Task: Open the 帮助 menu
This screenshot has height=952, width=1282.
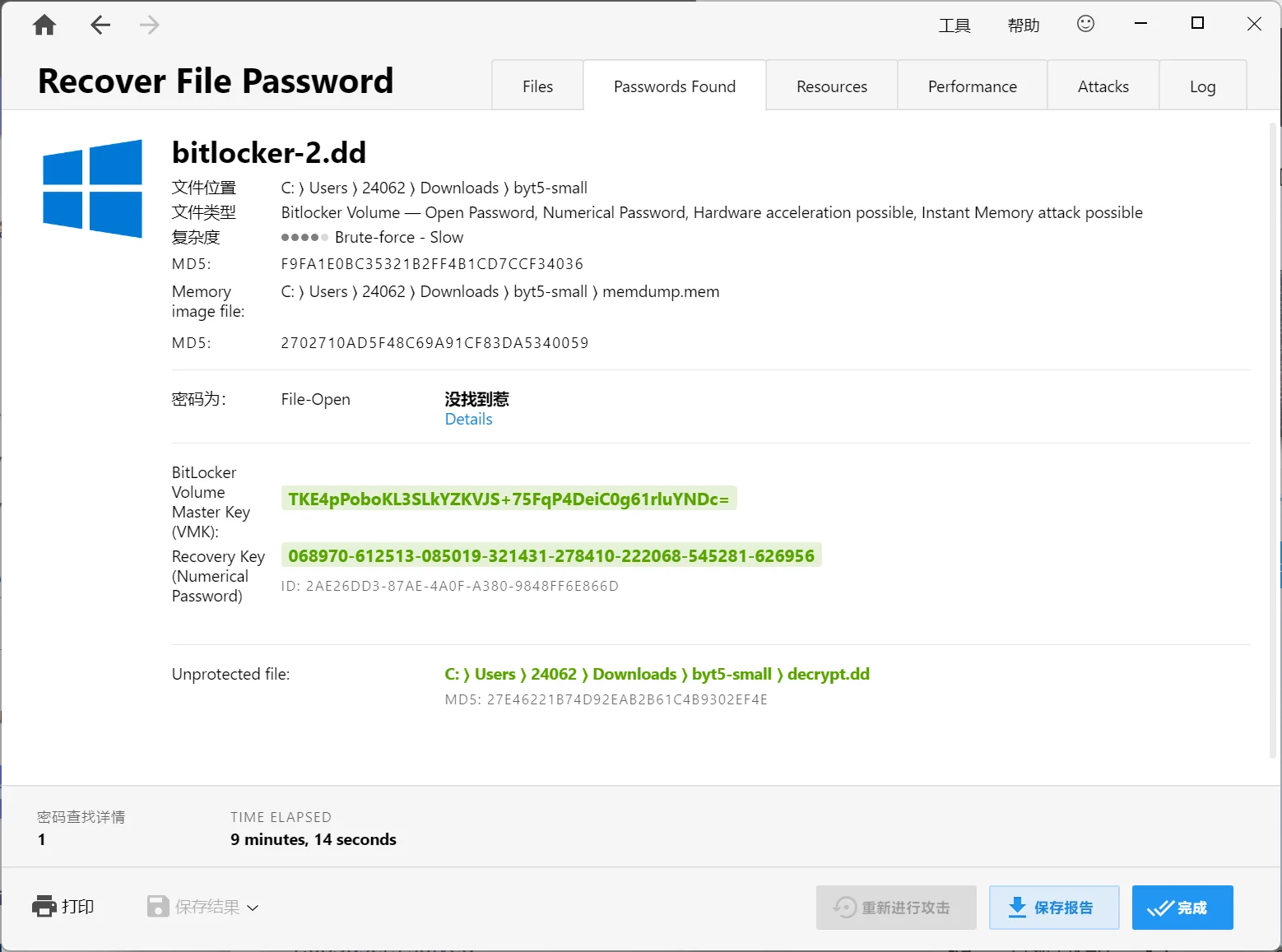Action: [x=1024, y=26]
